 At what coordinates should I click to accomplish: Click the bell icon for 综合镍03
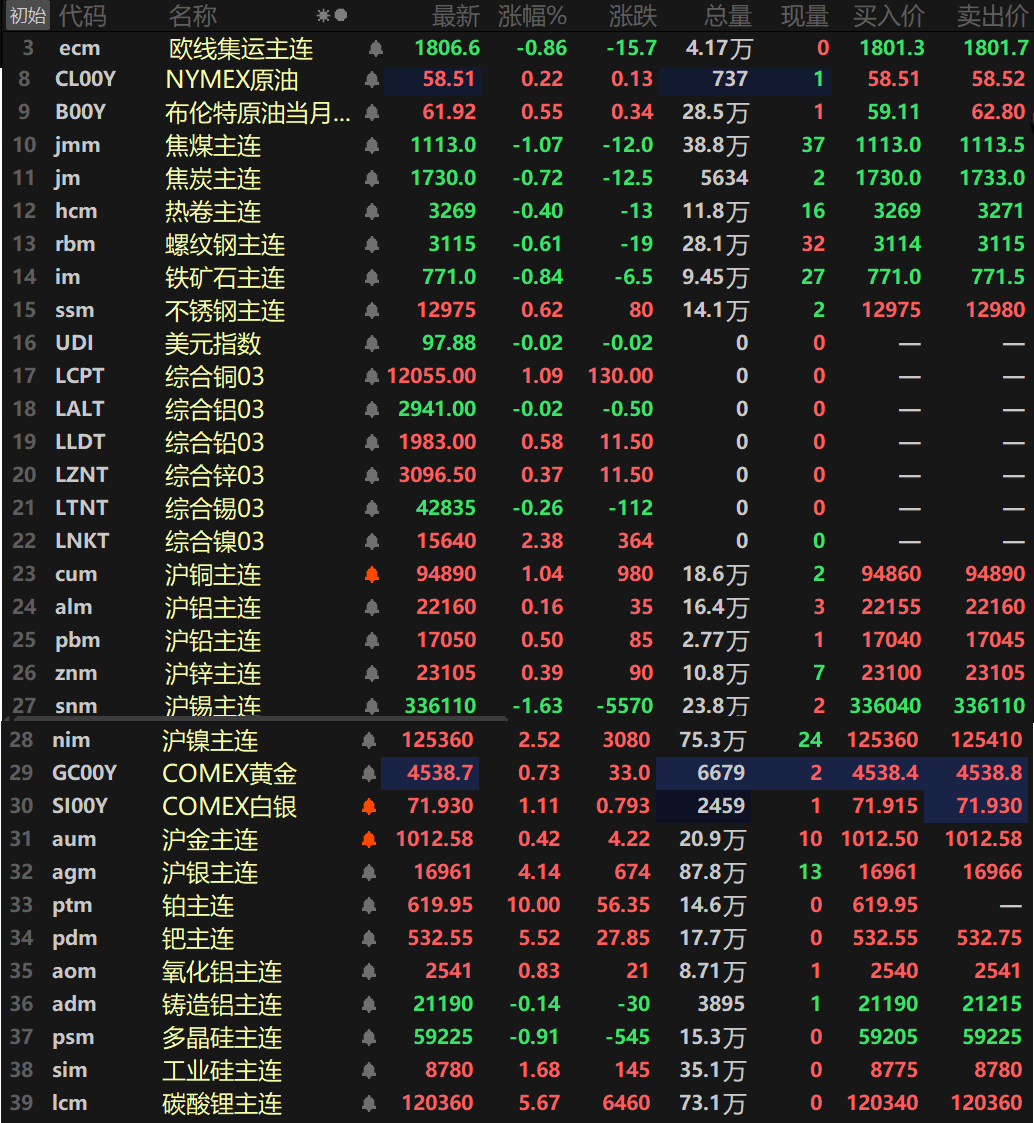pos(373,542)
